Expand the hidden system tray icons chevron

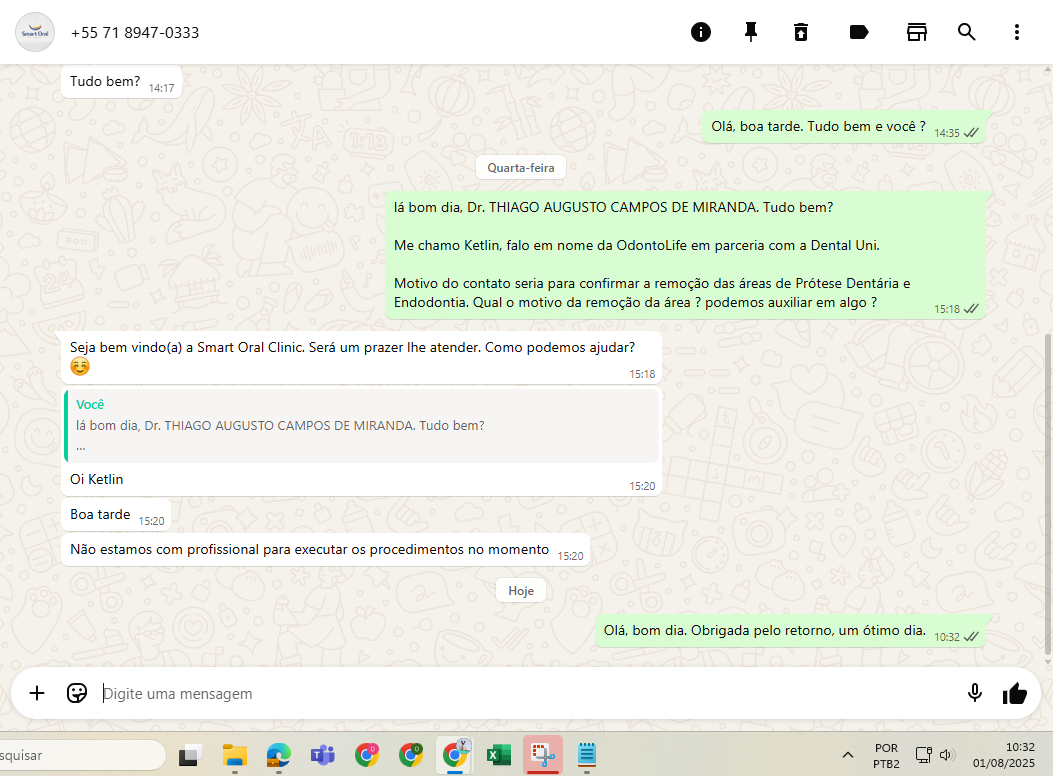pos(848,755)
